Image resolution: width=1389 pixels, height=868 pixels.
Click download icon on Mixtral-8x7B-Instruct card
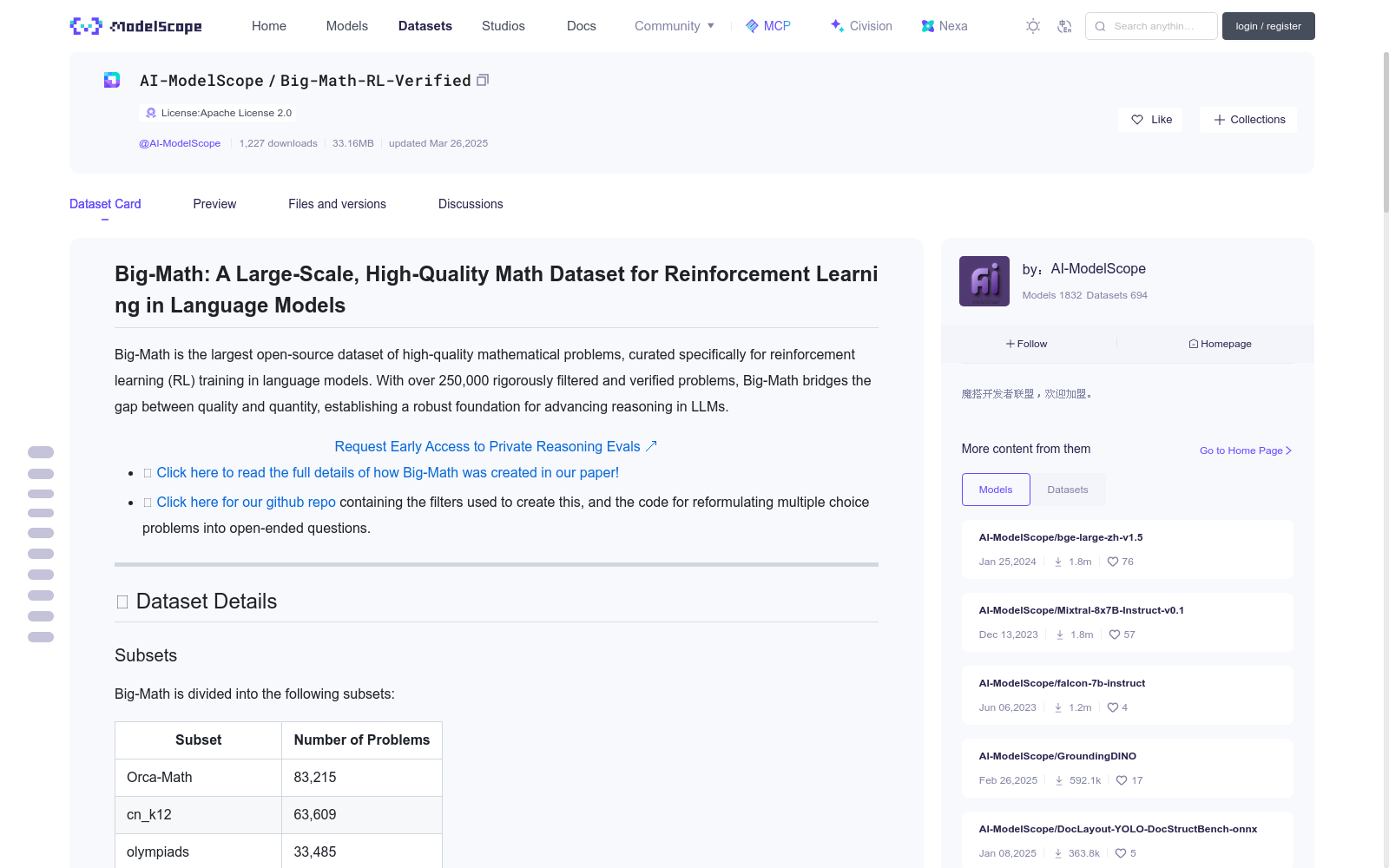click(1060, 635)
